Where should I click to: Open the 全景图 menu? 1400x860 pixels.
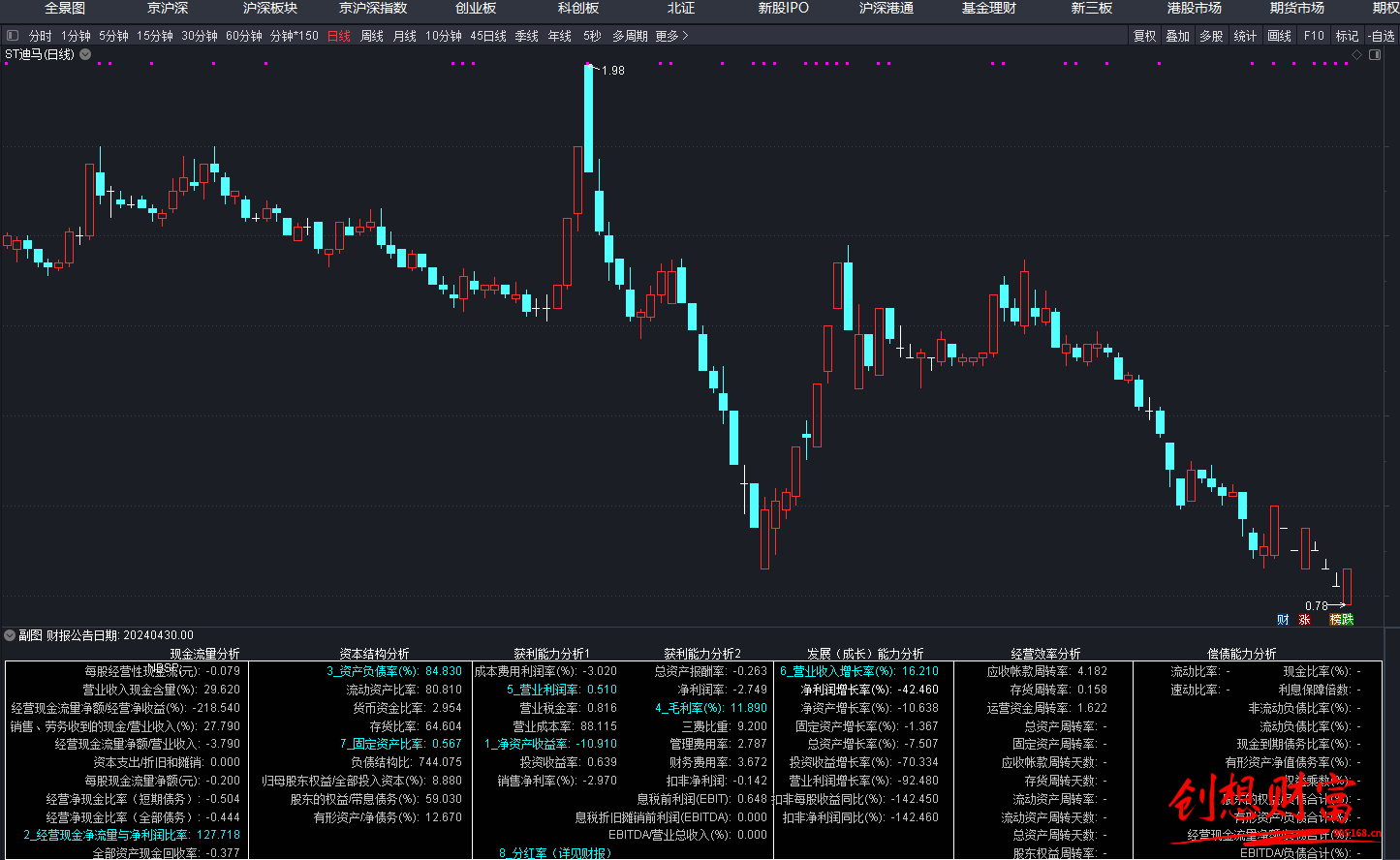(65, 8)
